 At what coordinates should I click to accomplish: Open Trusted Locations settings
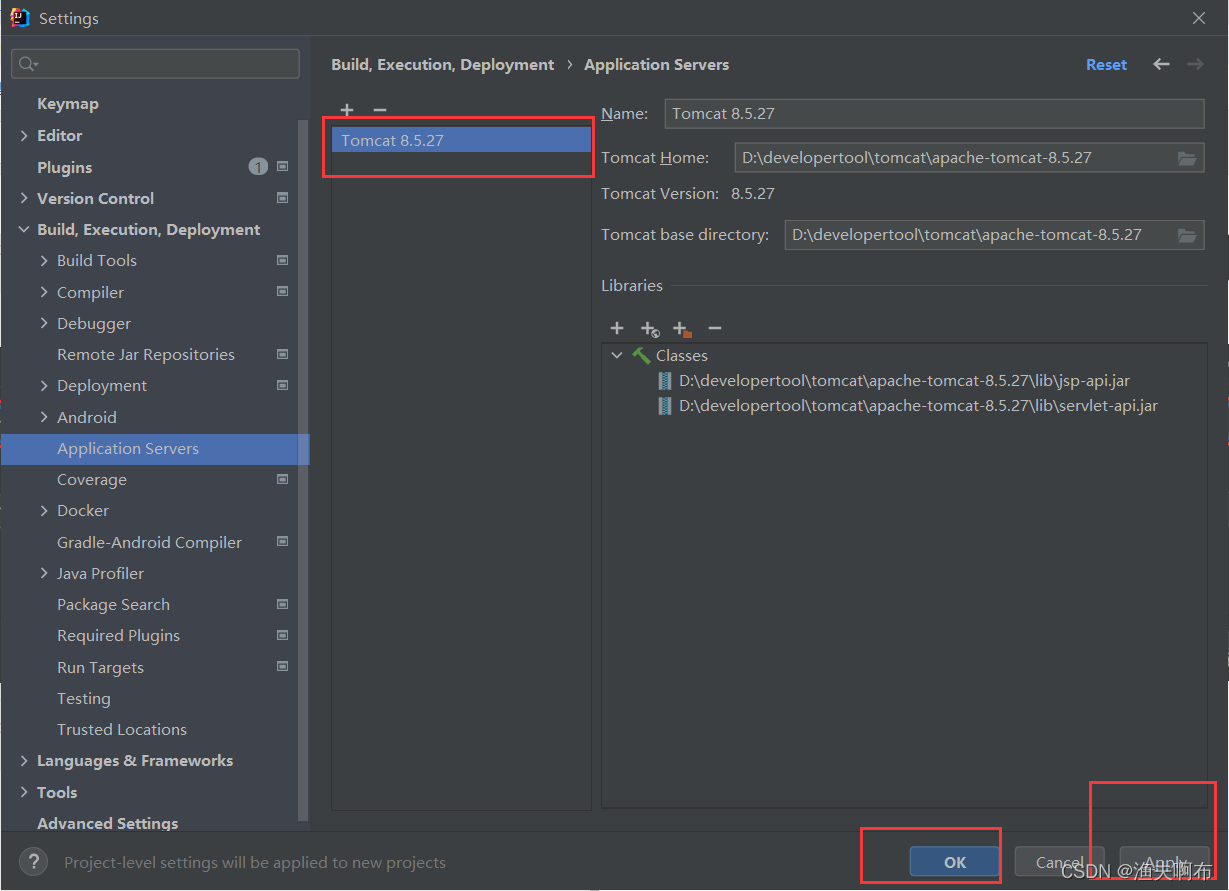pyautogui.click(x=122, y=729)
